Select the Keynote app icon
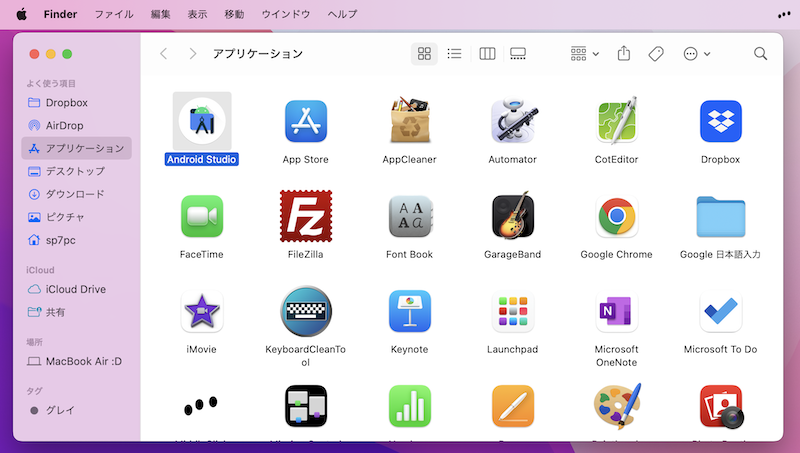Image resolution: width=800 pixels, height=453 pixels. (409, 312)
